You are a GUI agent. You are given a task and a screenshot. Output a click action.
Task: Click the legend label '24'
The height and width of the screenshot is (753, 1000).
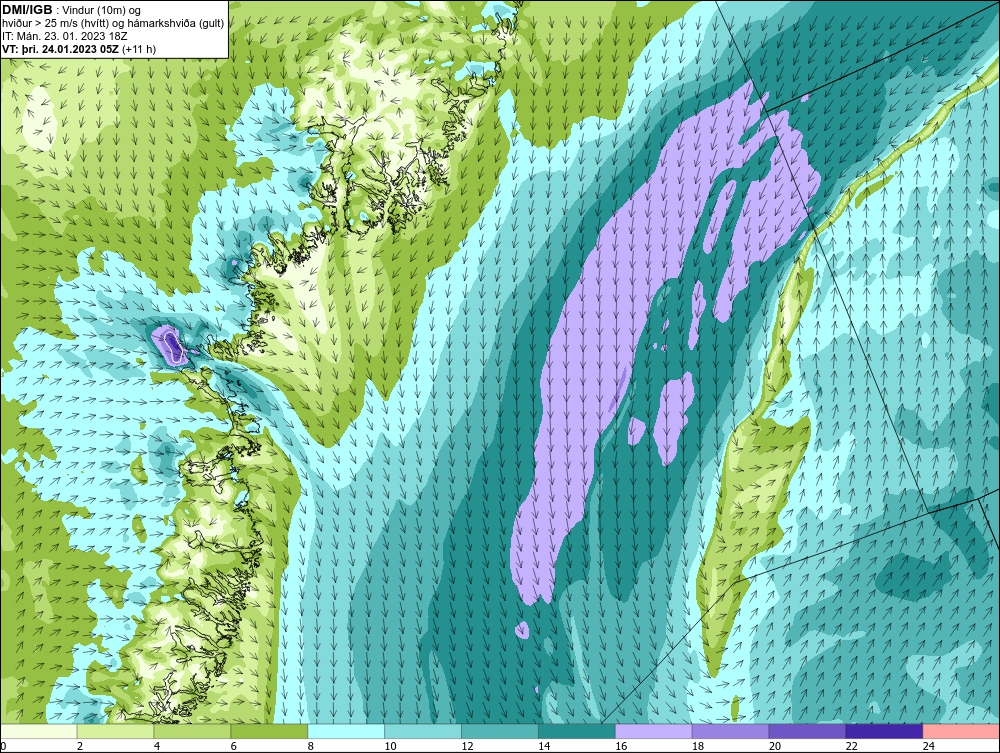click(x=929, y=746)
